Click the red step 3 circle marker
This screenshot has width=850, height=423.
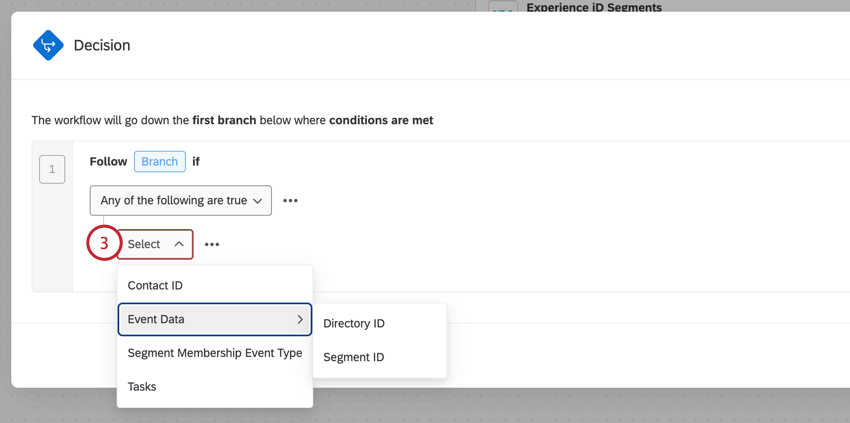pyautogui.click(x=104, y=243)
